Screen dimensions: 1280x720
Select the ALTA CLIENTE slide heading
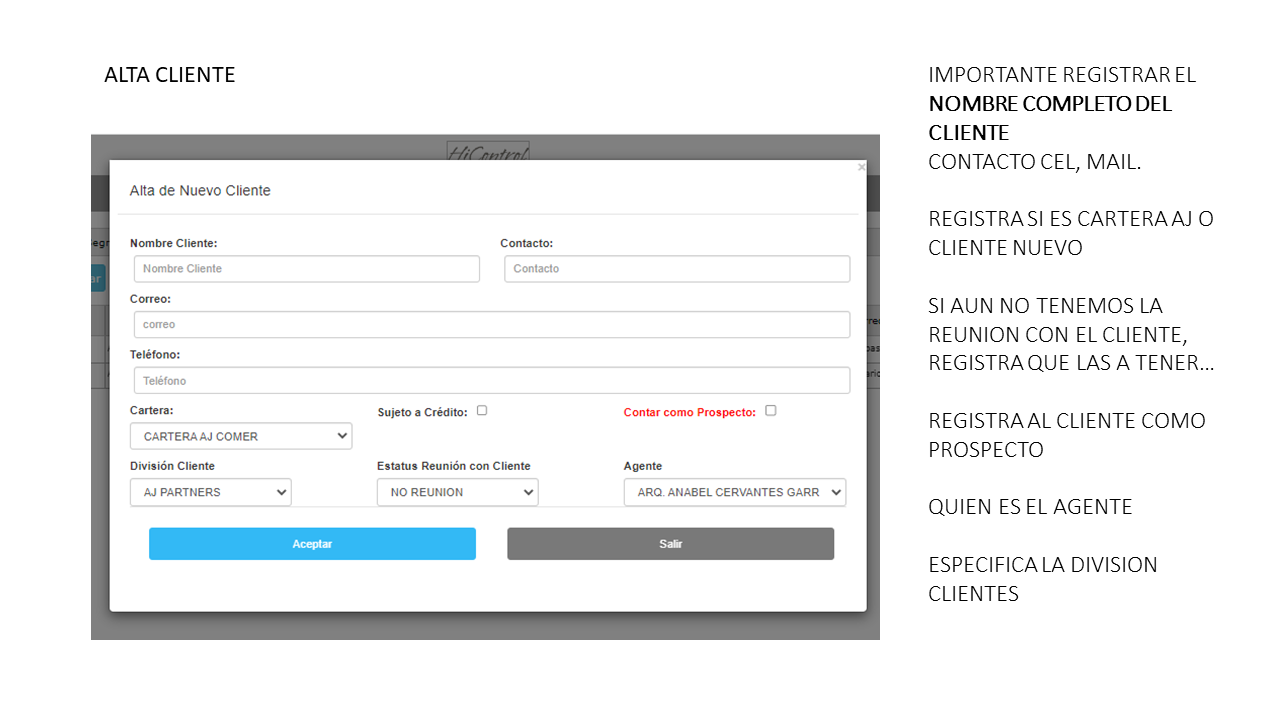(169, 75)
